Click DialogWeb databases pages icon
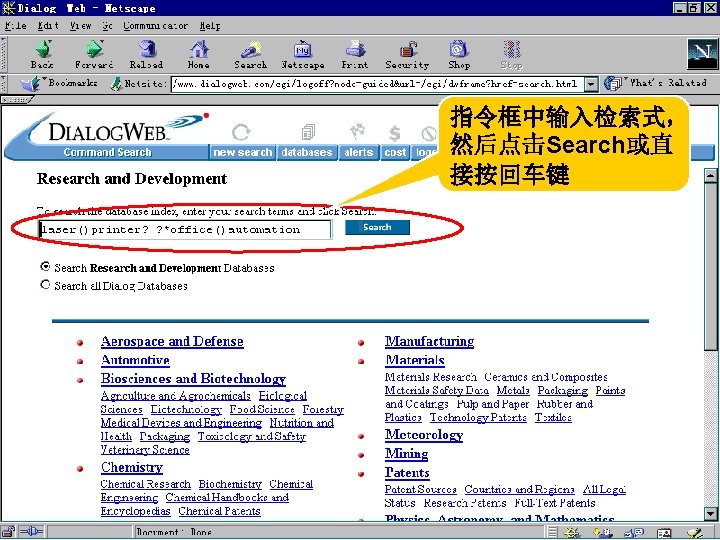The height and width of the screenshot is (540, 720). pyautogui.click(x=308, y=132)
